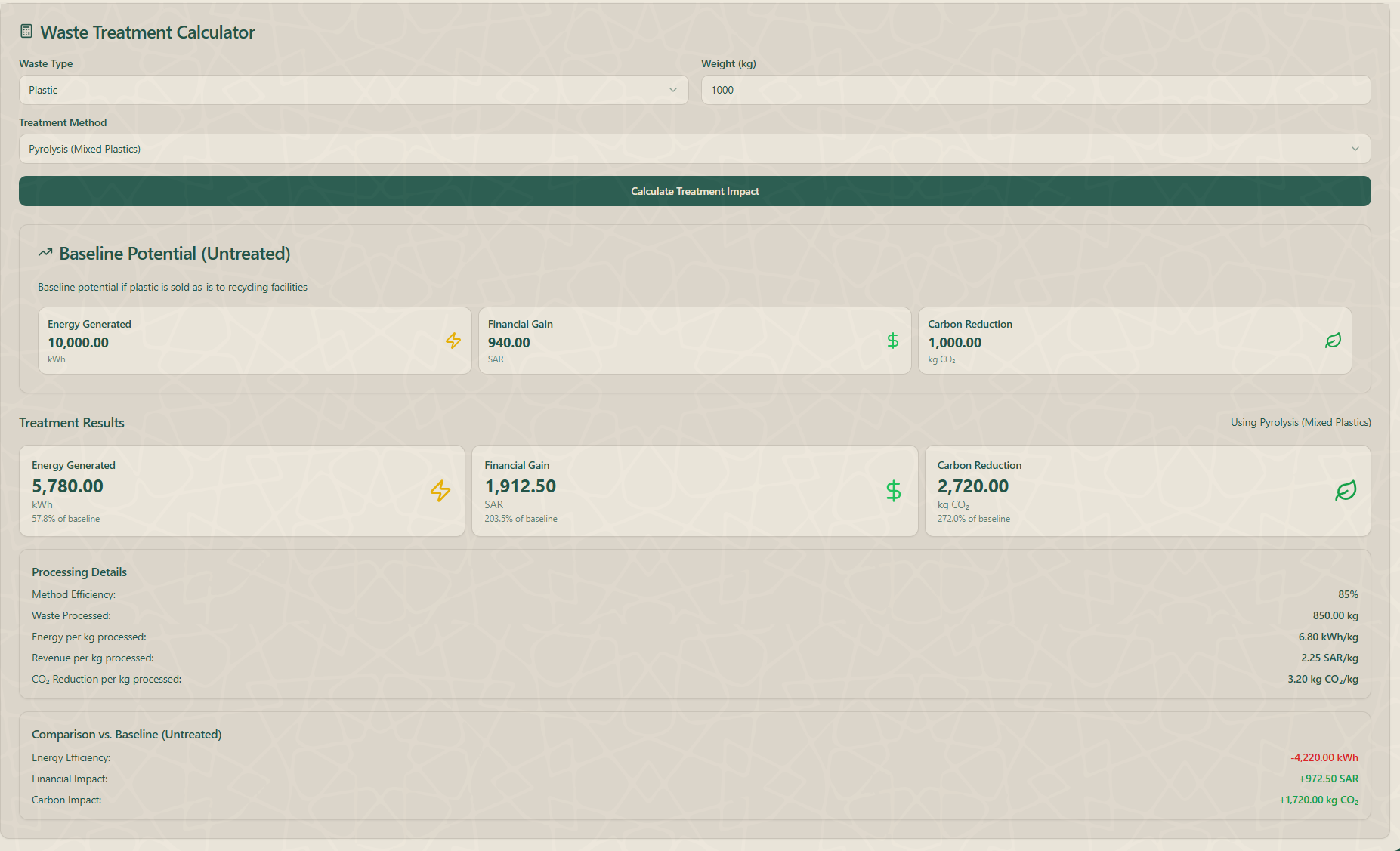Screen dimensions: 1400x851
Task: Click the green +972.50 SAR Financial Impact value
Action: pos(1328,779)
